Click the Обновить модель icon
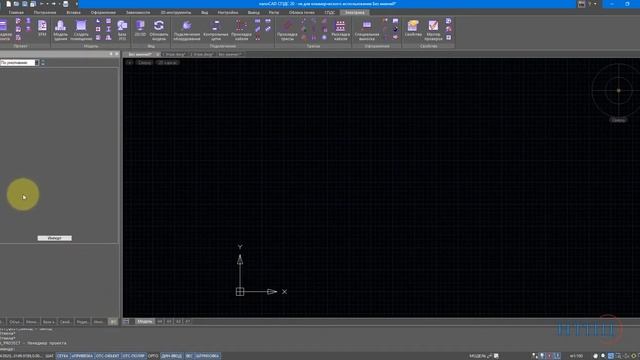Image resolution: width=640 pixels, height=360 pixels. [159, 30]
